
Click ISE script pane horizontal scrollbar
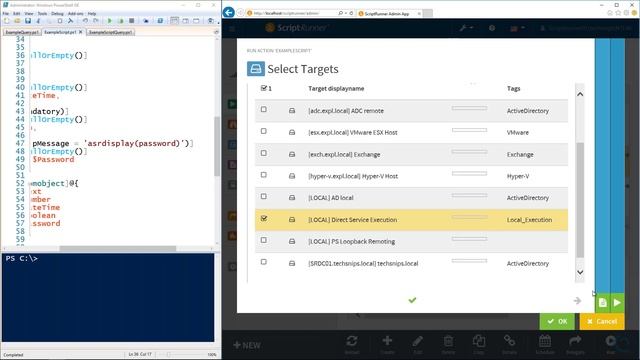pos(118,249)
